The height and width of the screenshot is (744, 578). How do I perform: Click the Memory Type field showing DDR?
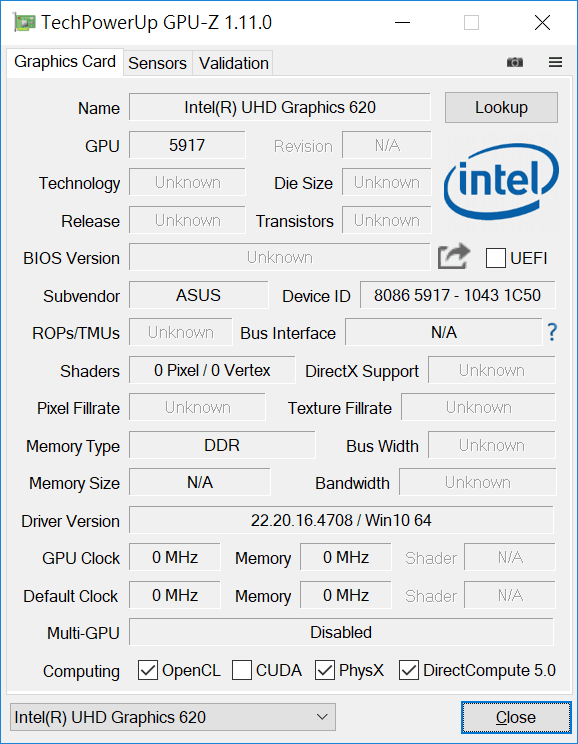tap(222, 445)
